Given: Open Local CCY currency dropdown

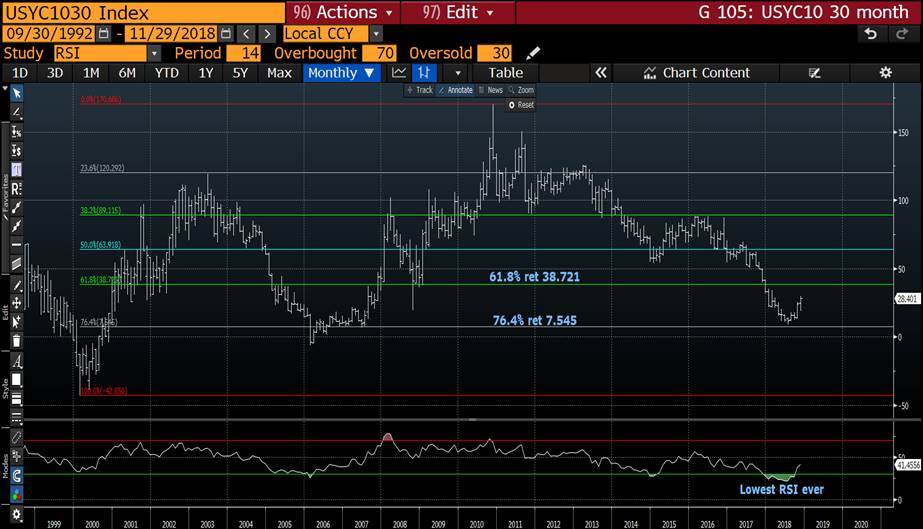Looking at the screenshot, I should [377, 34].
